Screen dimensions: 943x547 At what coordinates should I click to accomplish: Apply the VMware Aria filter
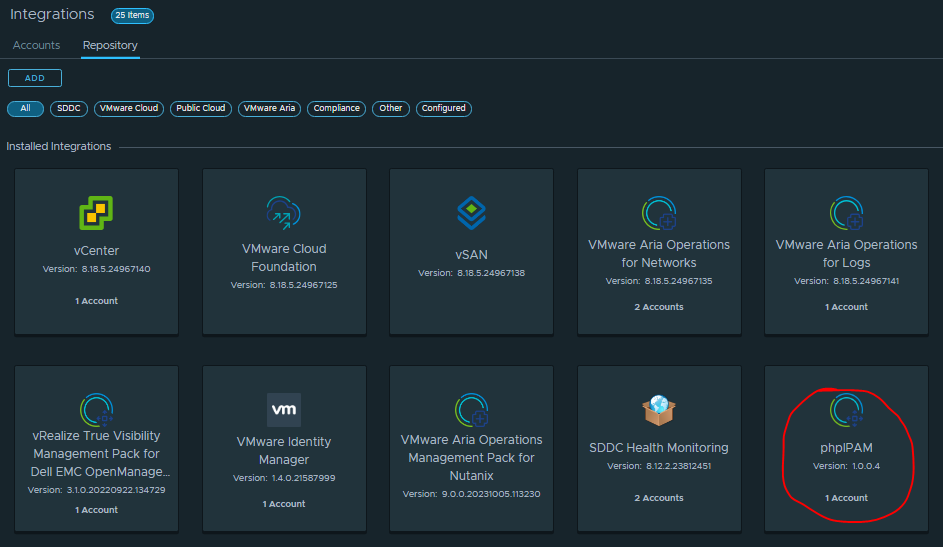coord(269,108)
